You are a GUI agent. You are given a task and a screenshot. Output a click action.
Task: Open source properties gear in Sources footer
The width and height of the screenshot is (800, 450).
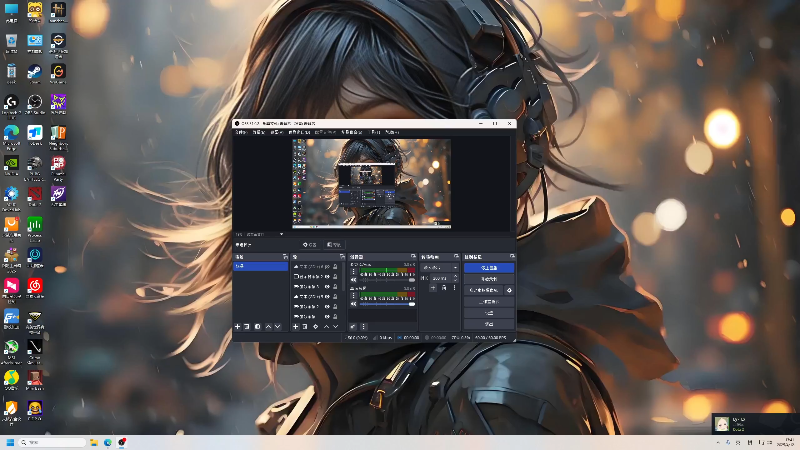[x=315, y=327]
